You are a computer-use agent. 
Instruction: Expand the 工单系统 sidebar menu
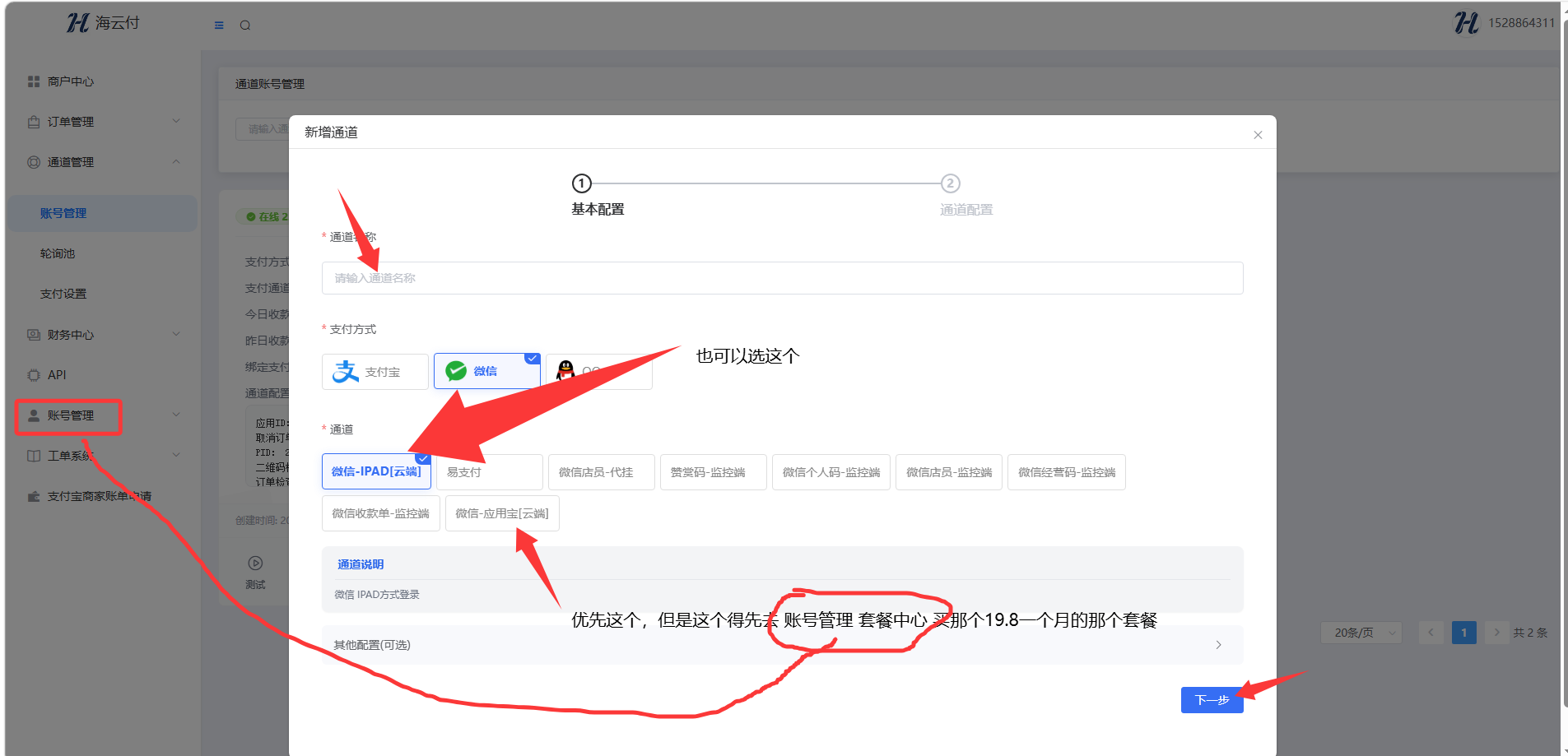click(103, 456)
